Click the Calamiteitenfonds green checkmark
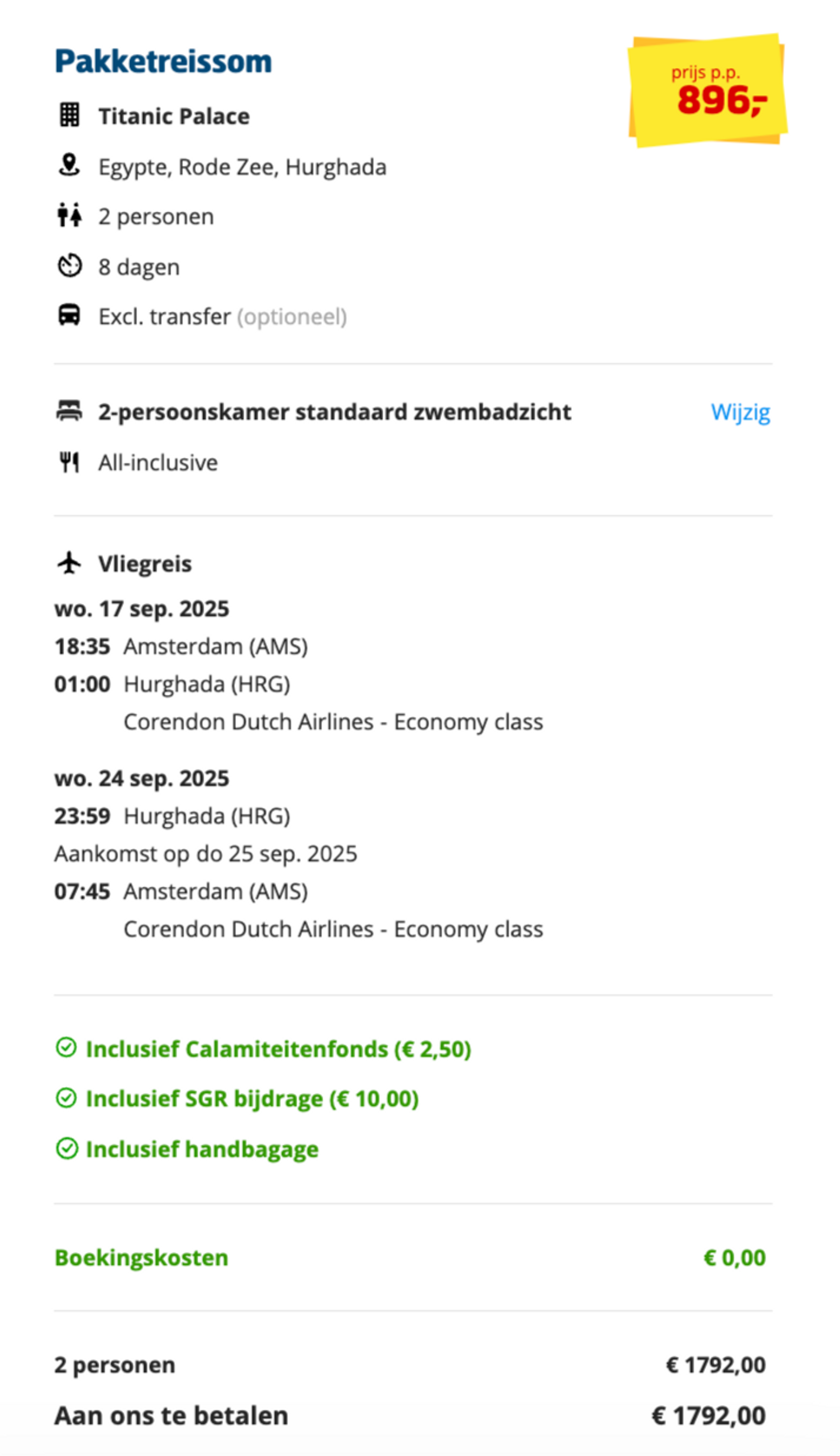This screenshot has width=840, height=1456. (x=66, y=1048)
